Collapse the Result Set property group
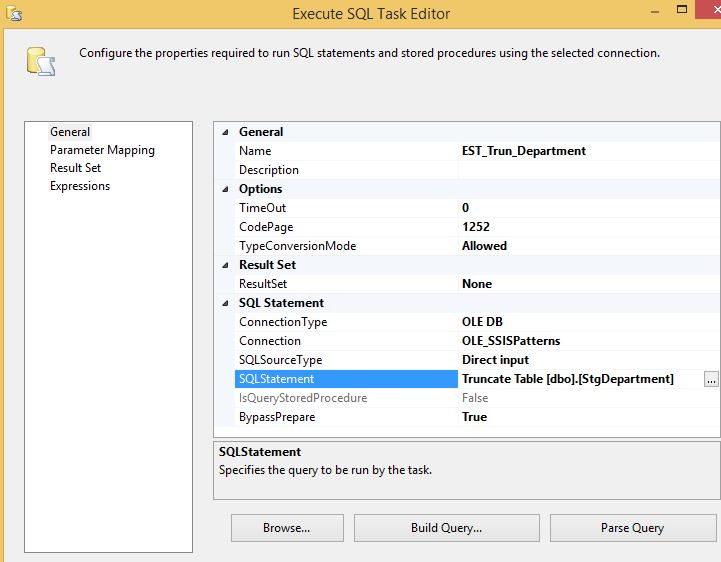The image size is (721, 562). (225, 265)
